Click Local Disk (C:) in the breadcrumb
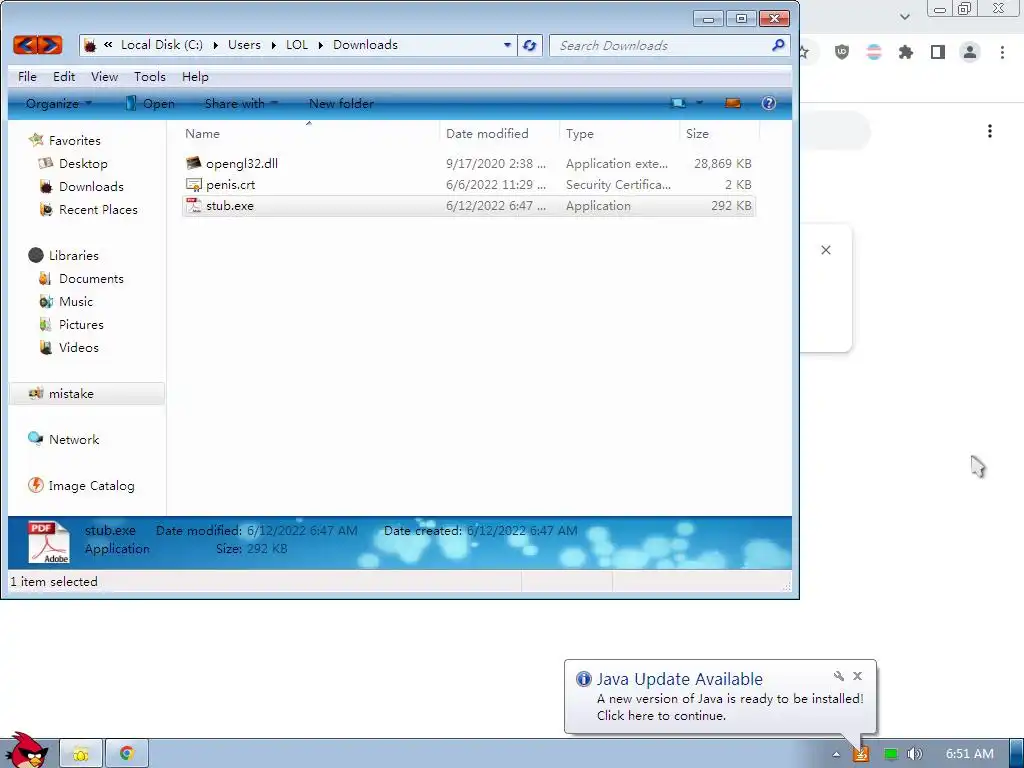This screenshot has width=1024, height=768. (162, 45)
